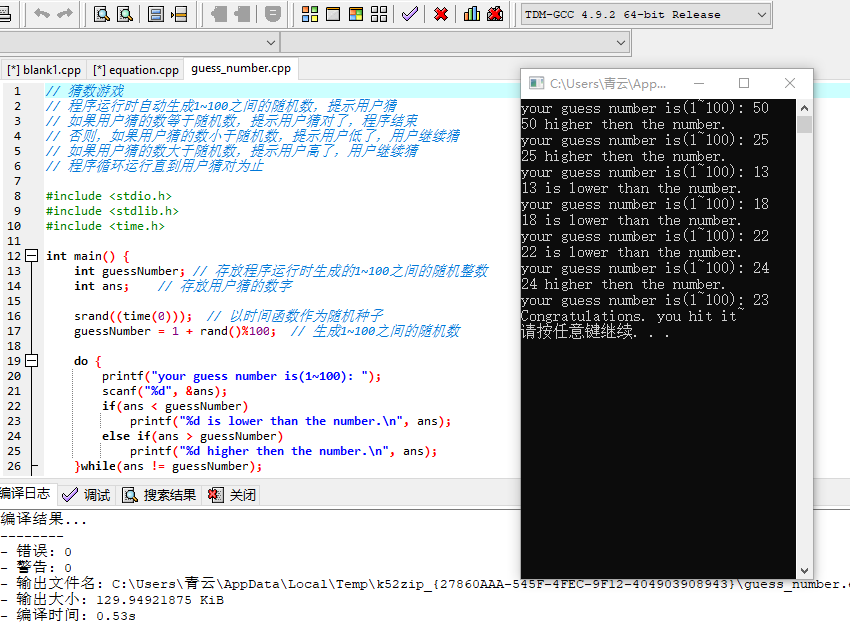The width and height of the screenshot is (850, 640).
Task: Close the console window
Action: pos(790,83)
